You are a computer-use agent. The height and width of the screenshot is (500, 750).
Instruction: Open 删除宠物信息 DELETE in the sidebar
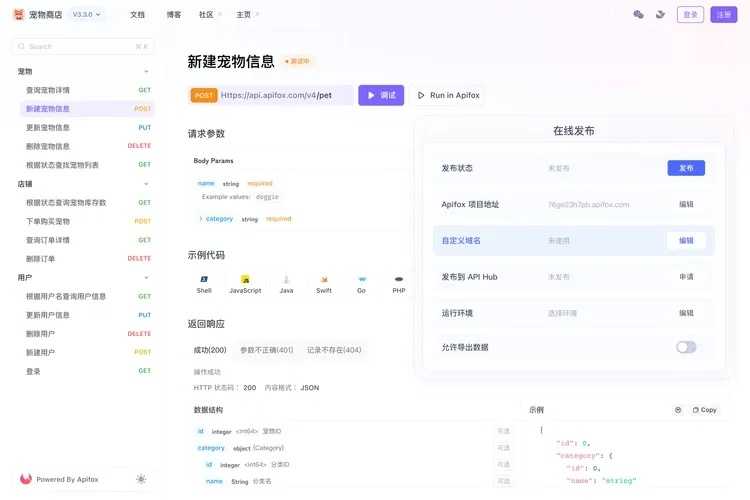(x=88, y=146)
